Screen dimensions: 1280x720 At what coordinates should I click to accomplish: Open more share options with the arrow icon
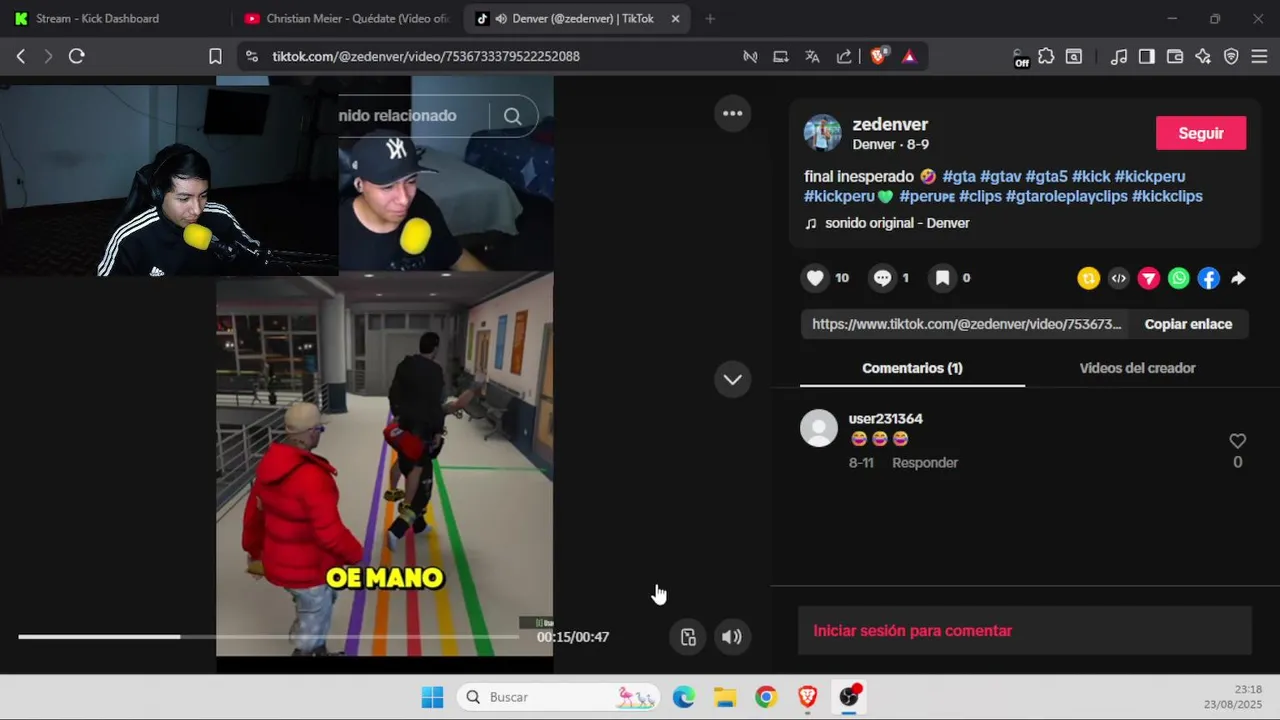click(x=1238, y=279)
